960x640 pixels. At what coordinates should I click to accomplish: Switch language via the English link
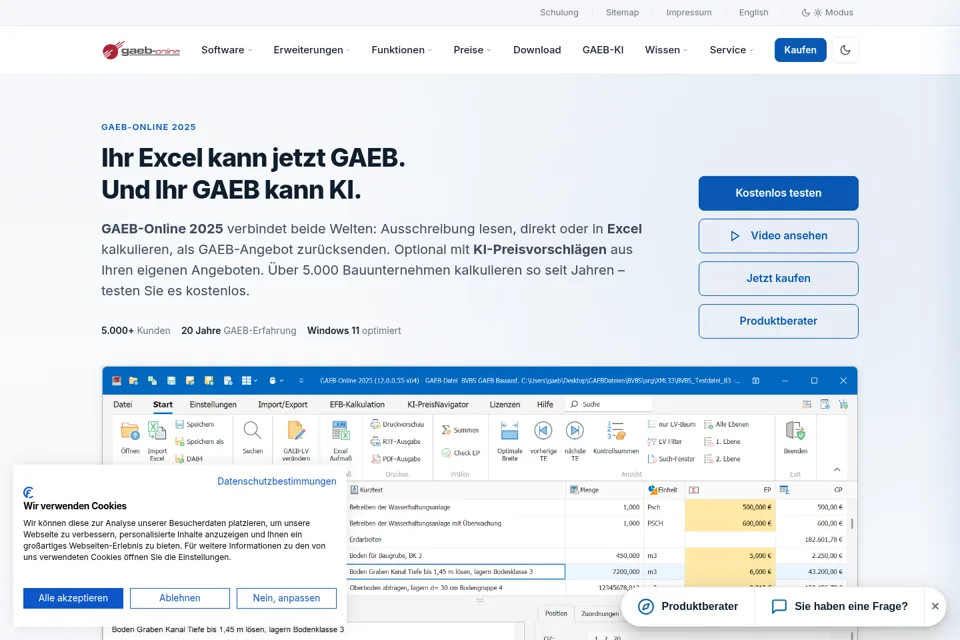754,12
